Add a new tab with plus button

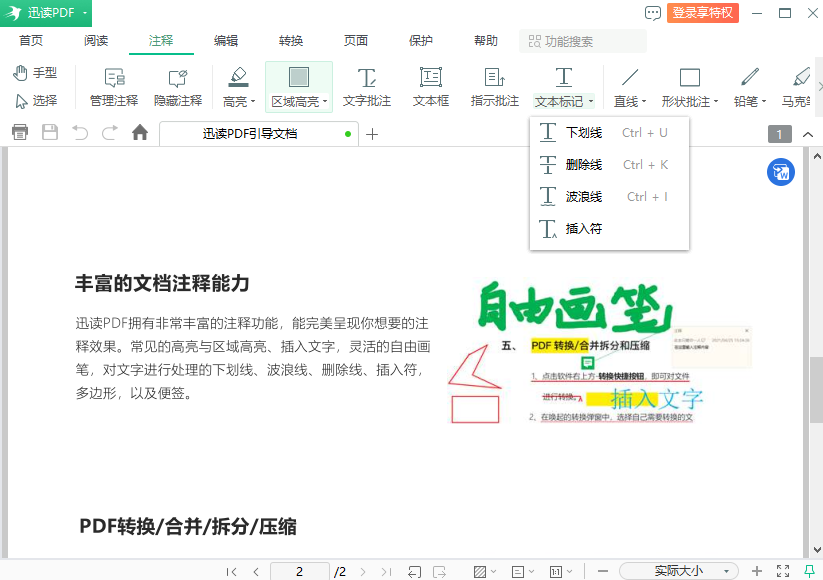(x=372, y=134)
